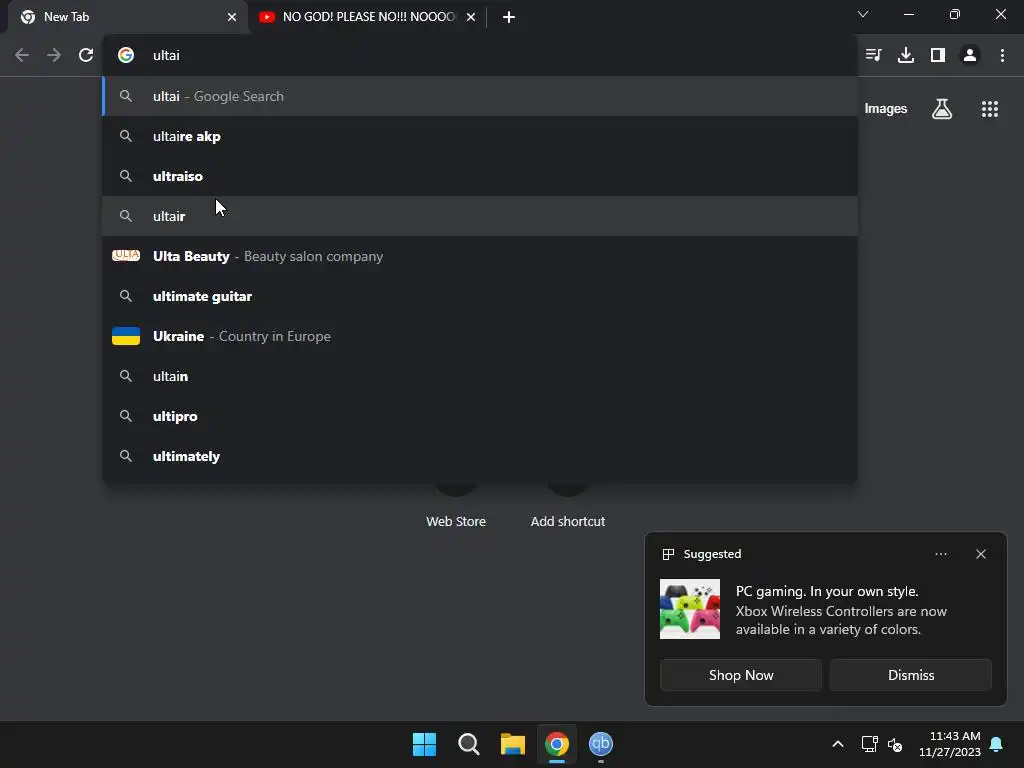Open the media controls icon in toolbar

click(x=873, y=56)
